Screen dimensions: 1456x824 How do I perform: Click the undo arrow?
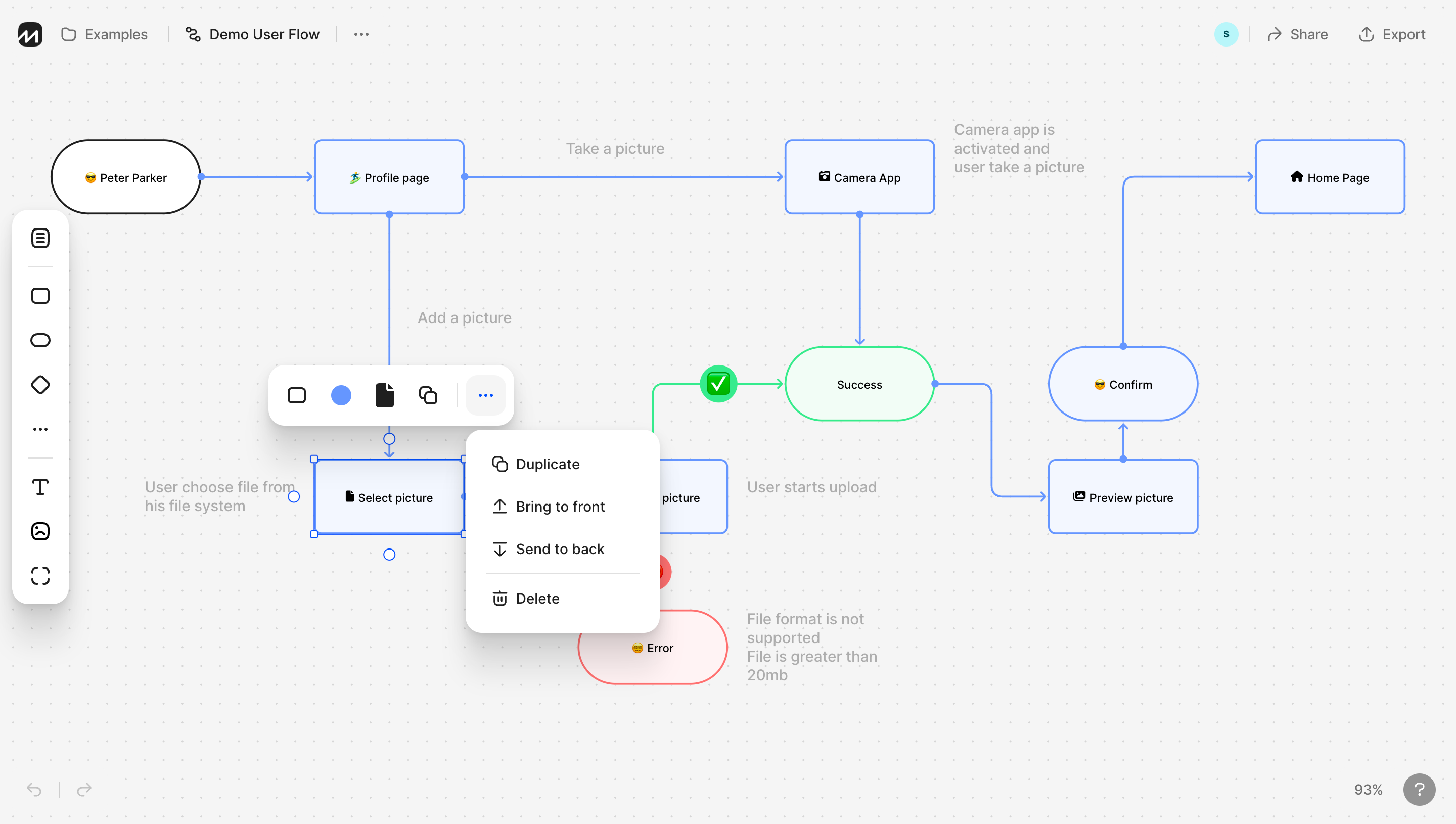pyautogui.click(x=34, y=789)
